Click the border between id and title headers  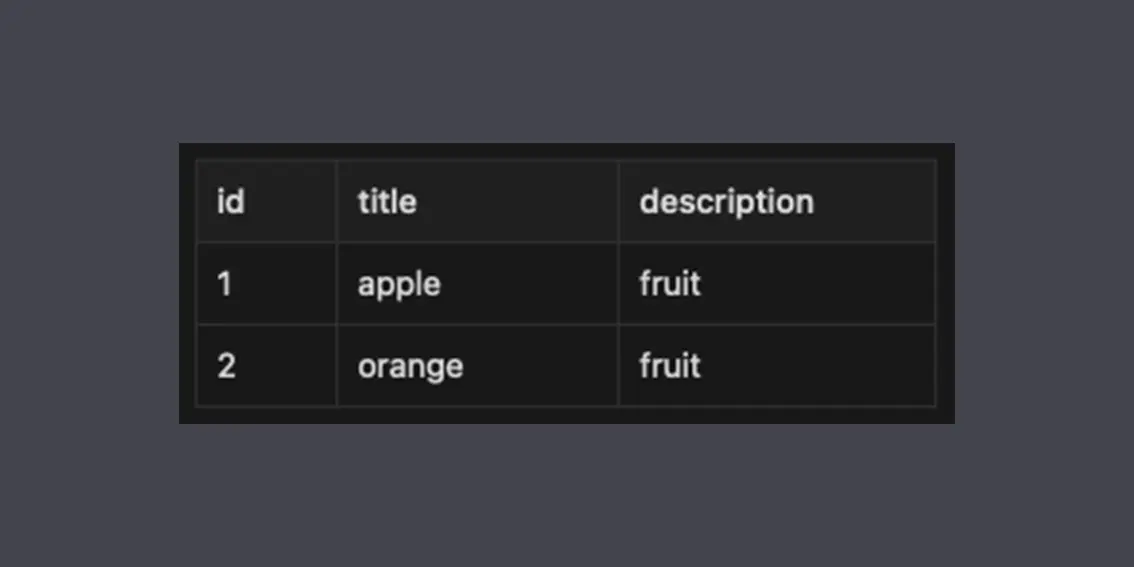(x=336, y=201)
